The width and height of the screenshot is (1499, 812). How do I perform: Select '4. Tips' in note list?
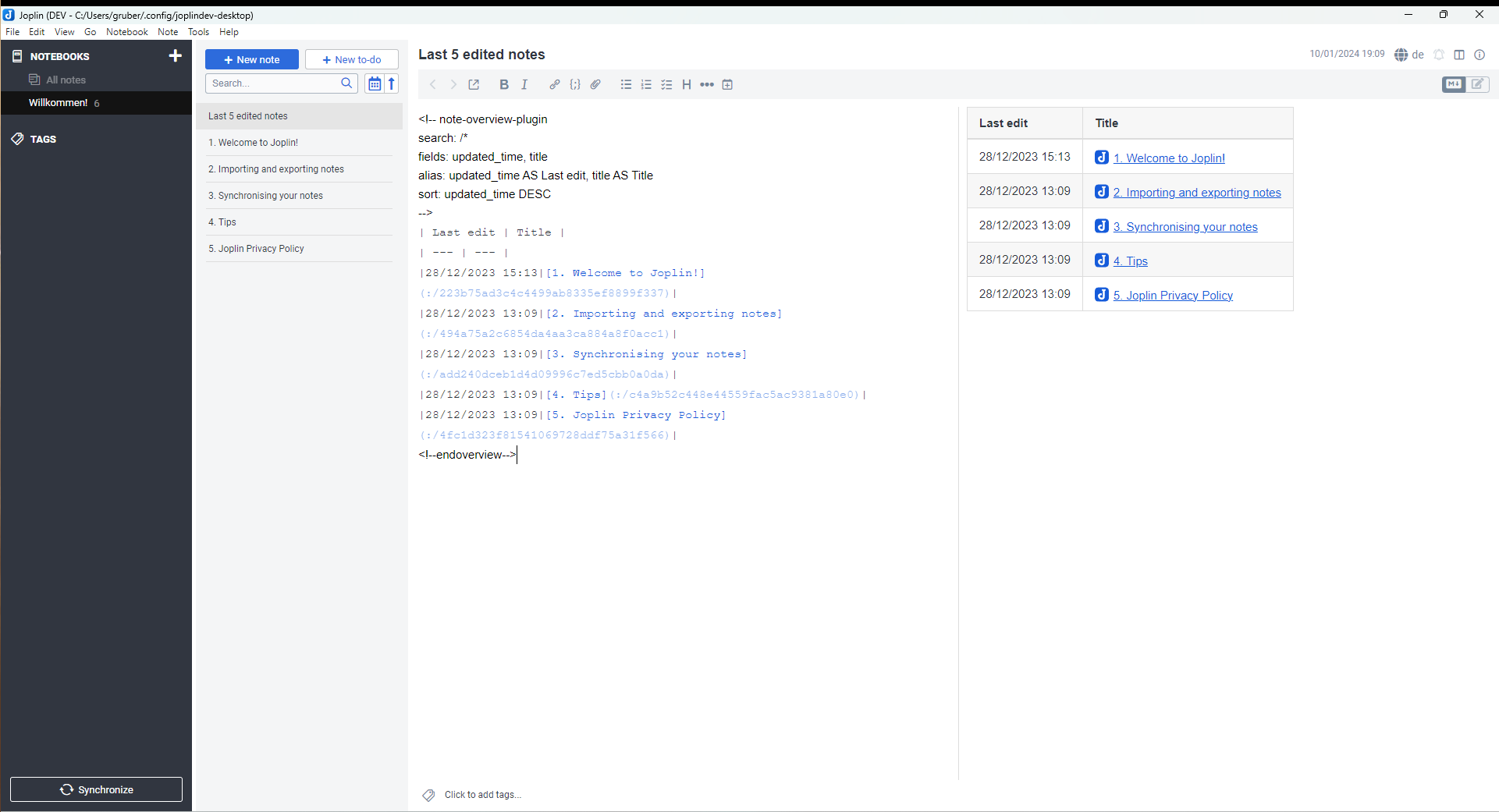pos(299,222)
